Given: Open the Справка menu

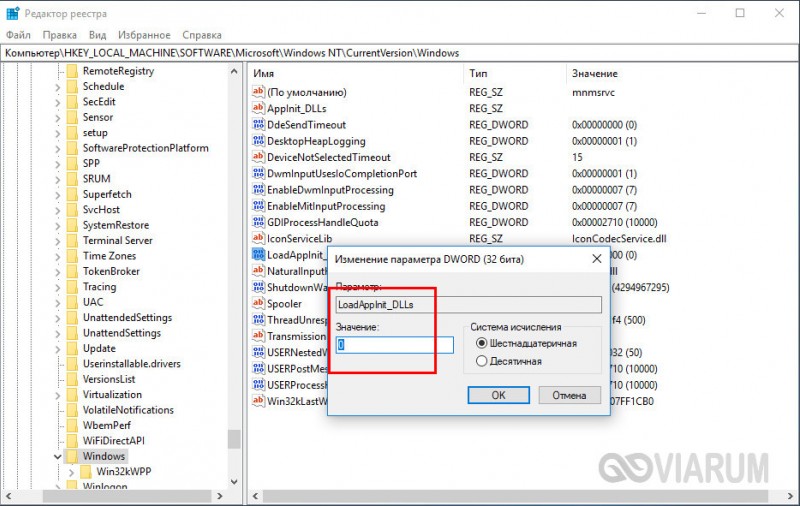Looking at the screenshot, I should click(x=202, y=35).
